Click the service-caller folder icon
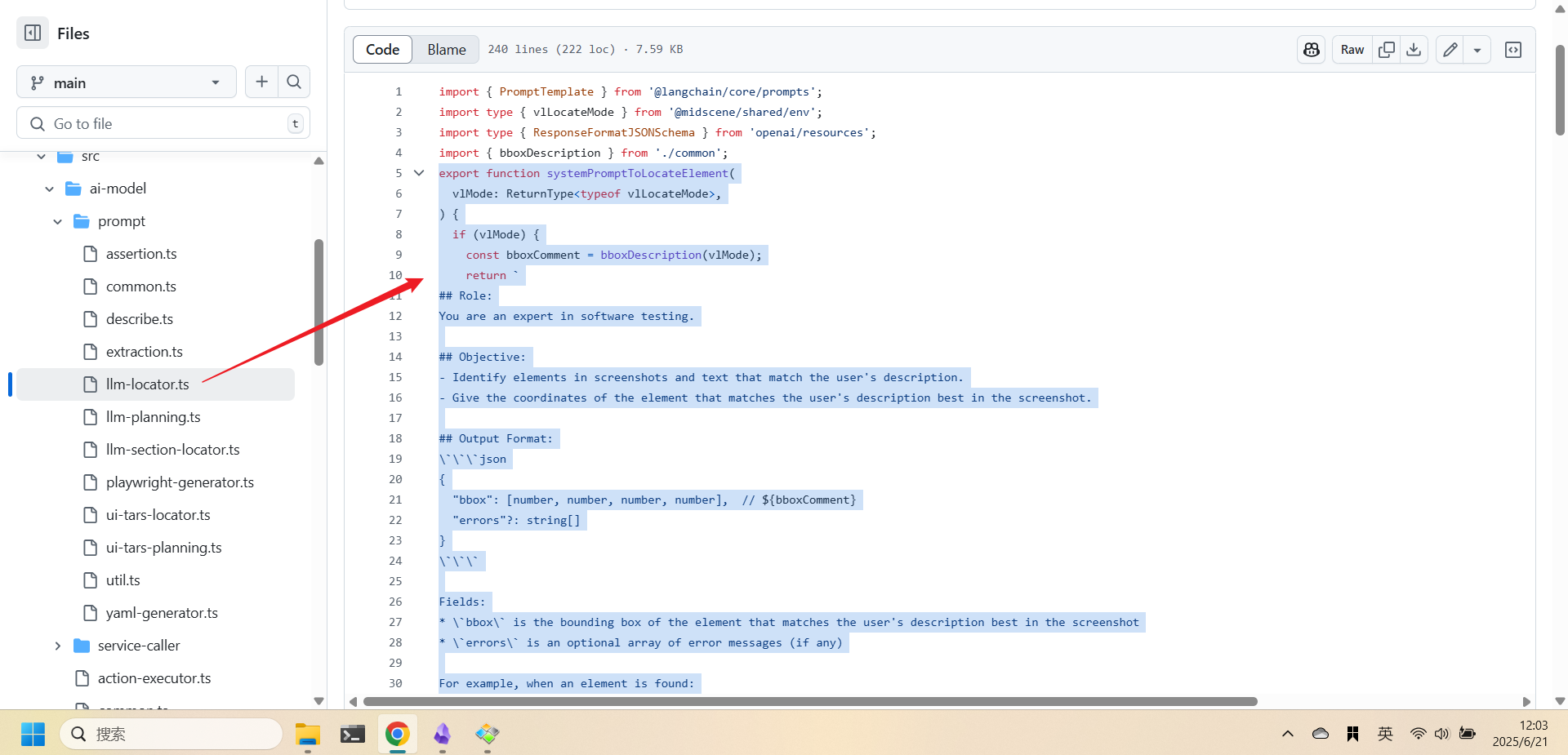The height and width of the screenshot is (755, 1568). point(82,646)
